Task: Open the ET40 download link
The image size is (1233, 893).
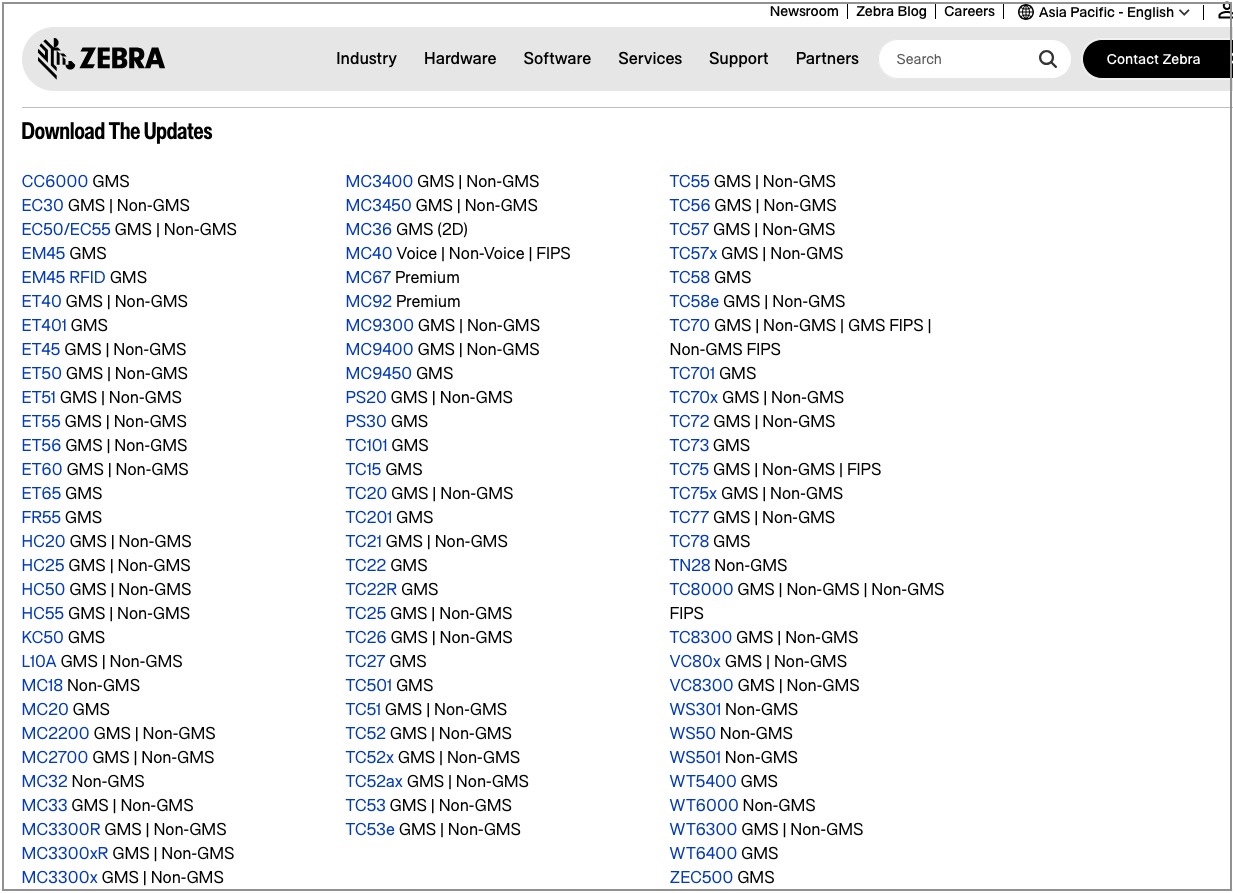Action: click(42, 301)
